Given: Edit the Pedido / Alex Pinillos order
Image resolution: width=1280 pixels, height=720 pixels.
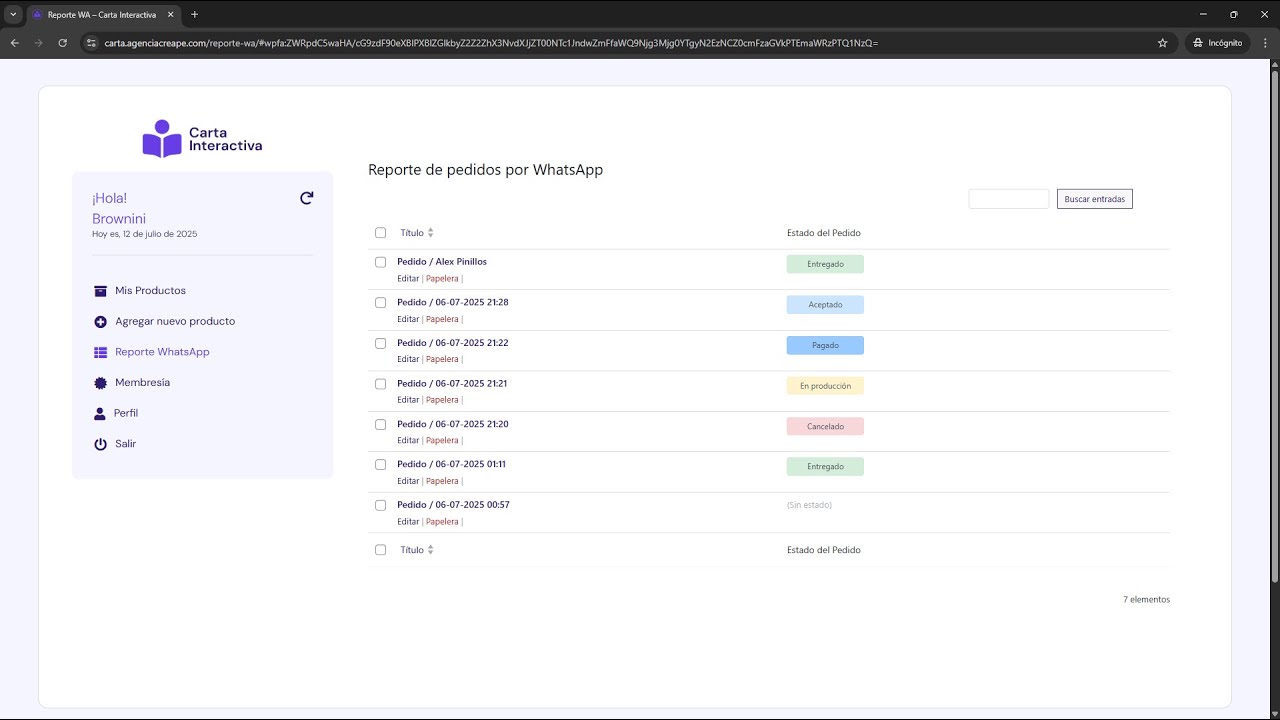Looking at the screenshot, I should pos(408,279).
